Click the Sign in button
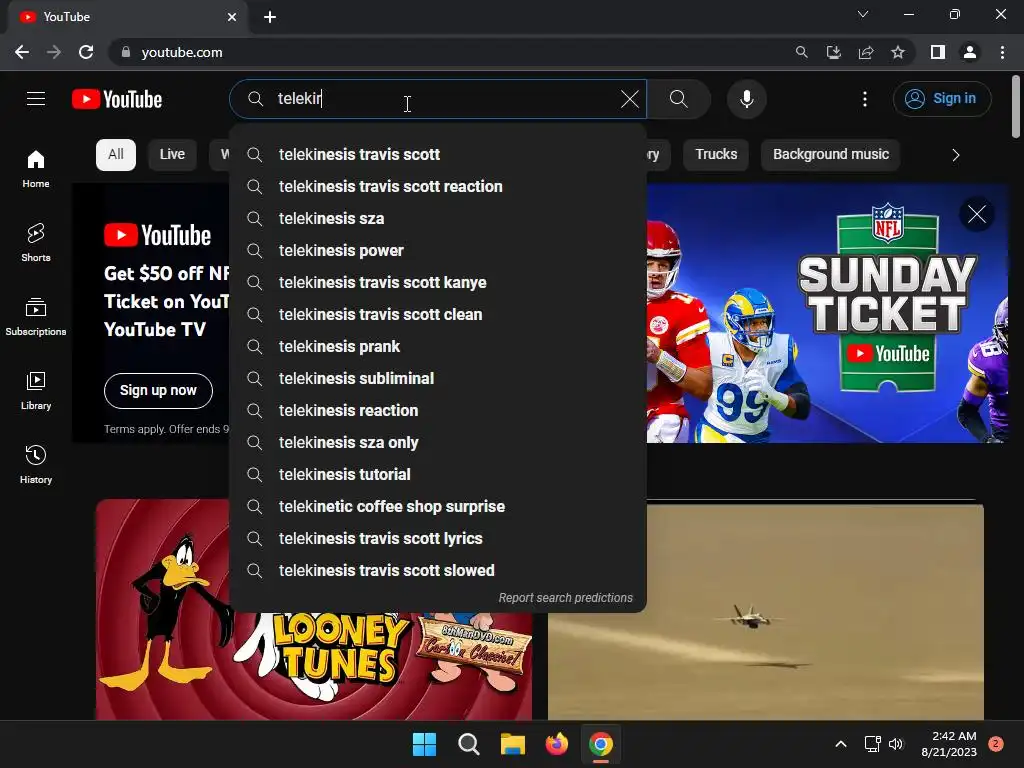The image size is (1024, 768). [942, 99]
